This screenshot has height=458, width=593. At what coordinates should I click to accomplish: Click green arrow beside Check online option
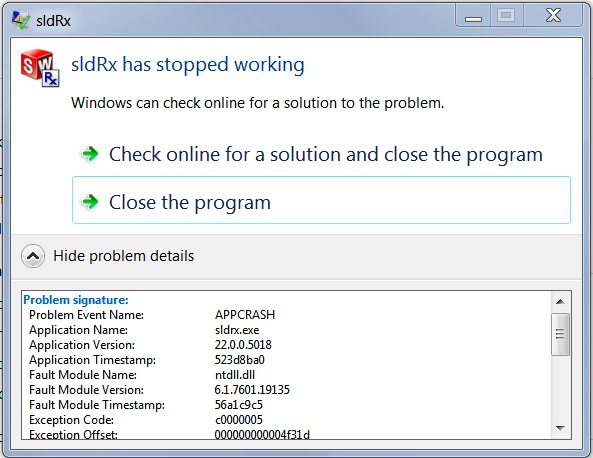90,154
